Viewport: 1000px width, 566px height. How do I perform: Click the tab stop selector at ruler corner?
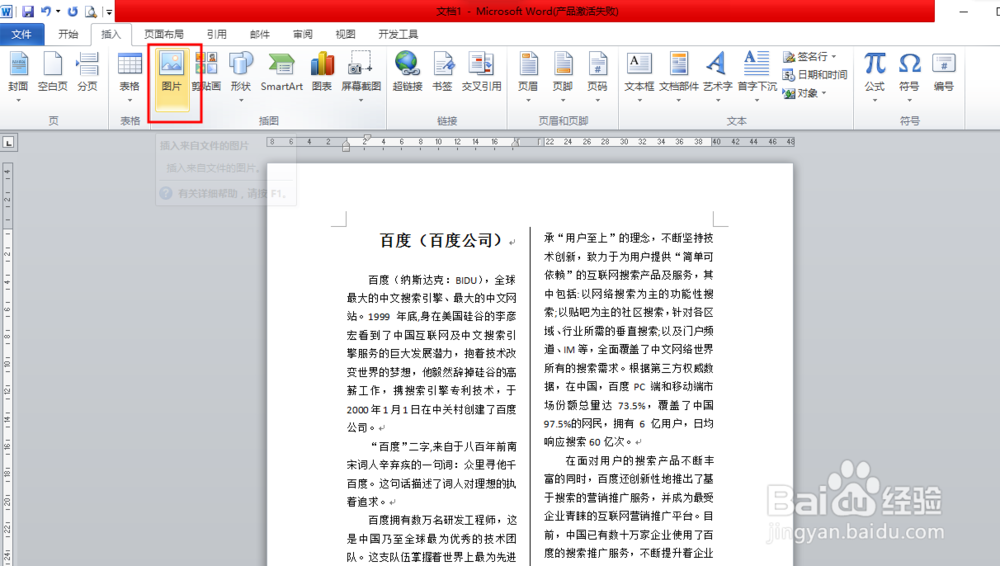tap(8, 142)
